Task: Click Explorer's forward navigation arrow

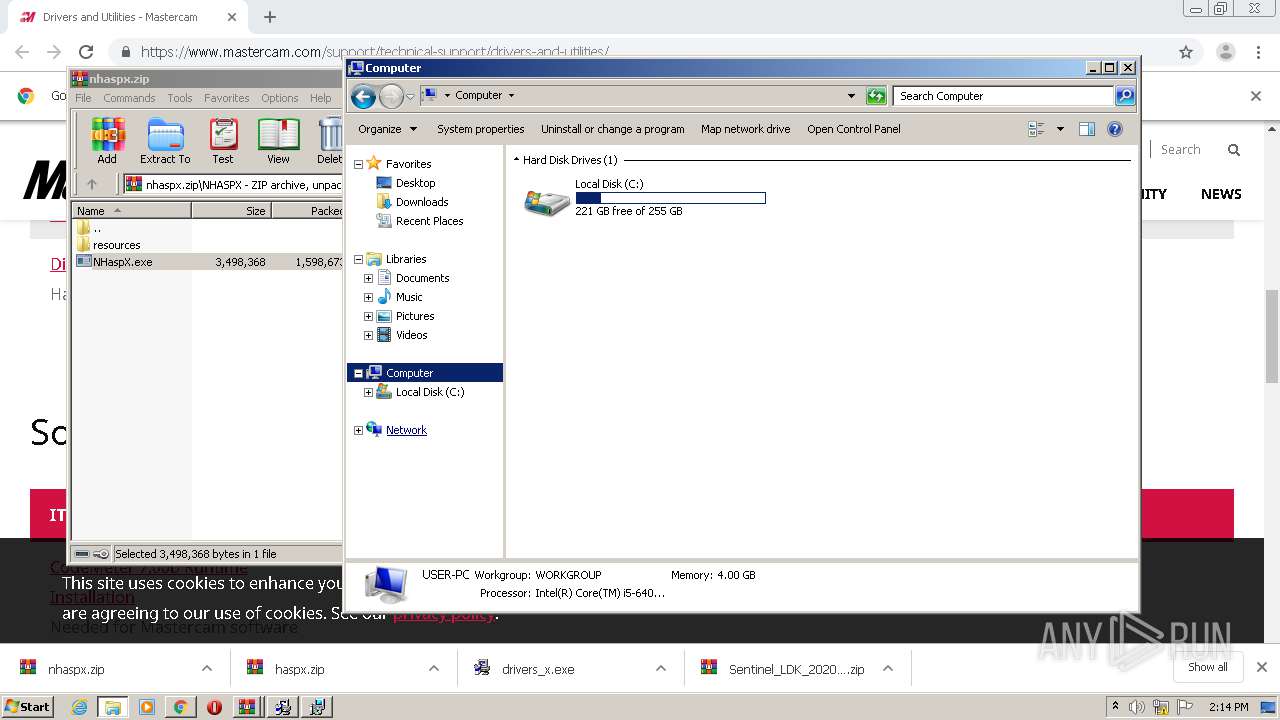Action: [x=391, y=96]
